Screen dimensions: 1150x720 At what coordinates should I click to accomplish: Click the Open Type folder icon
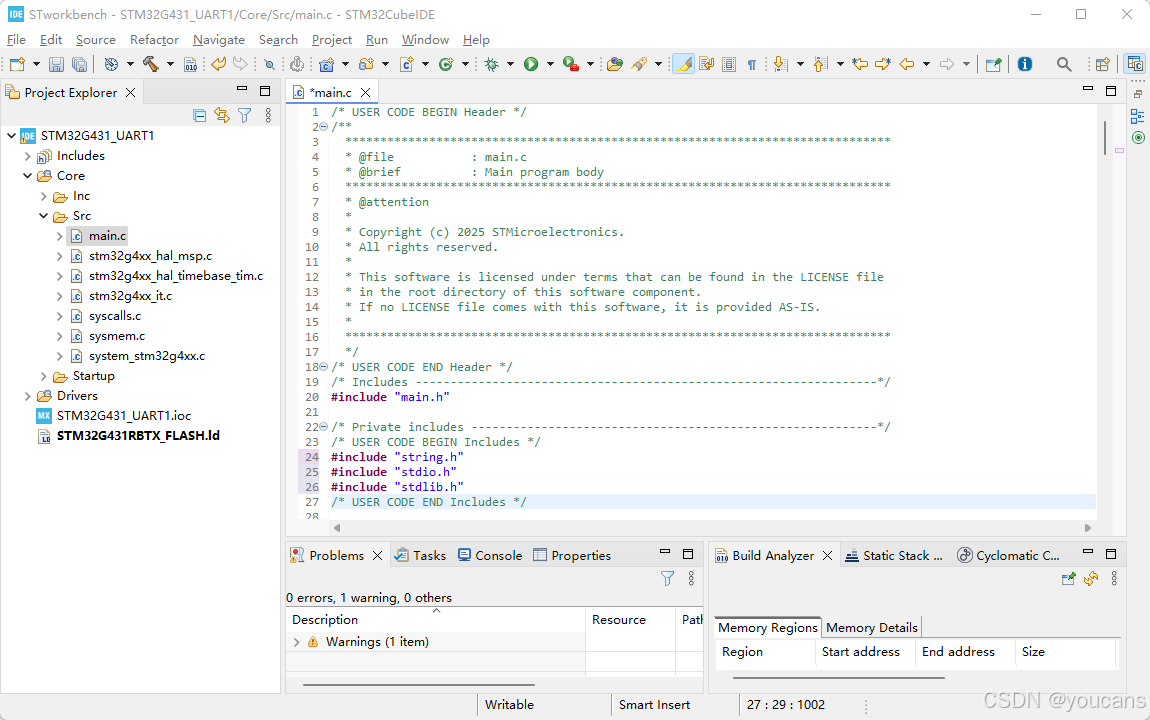[615, 65]
